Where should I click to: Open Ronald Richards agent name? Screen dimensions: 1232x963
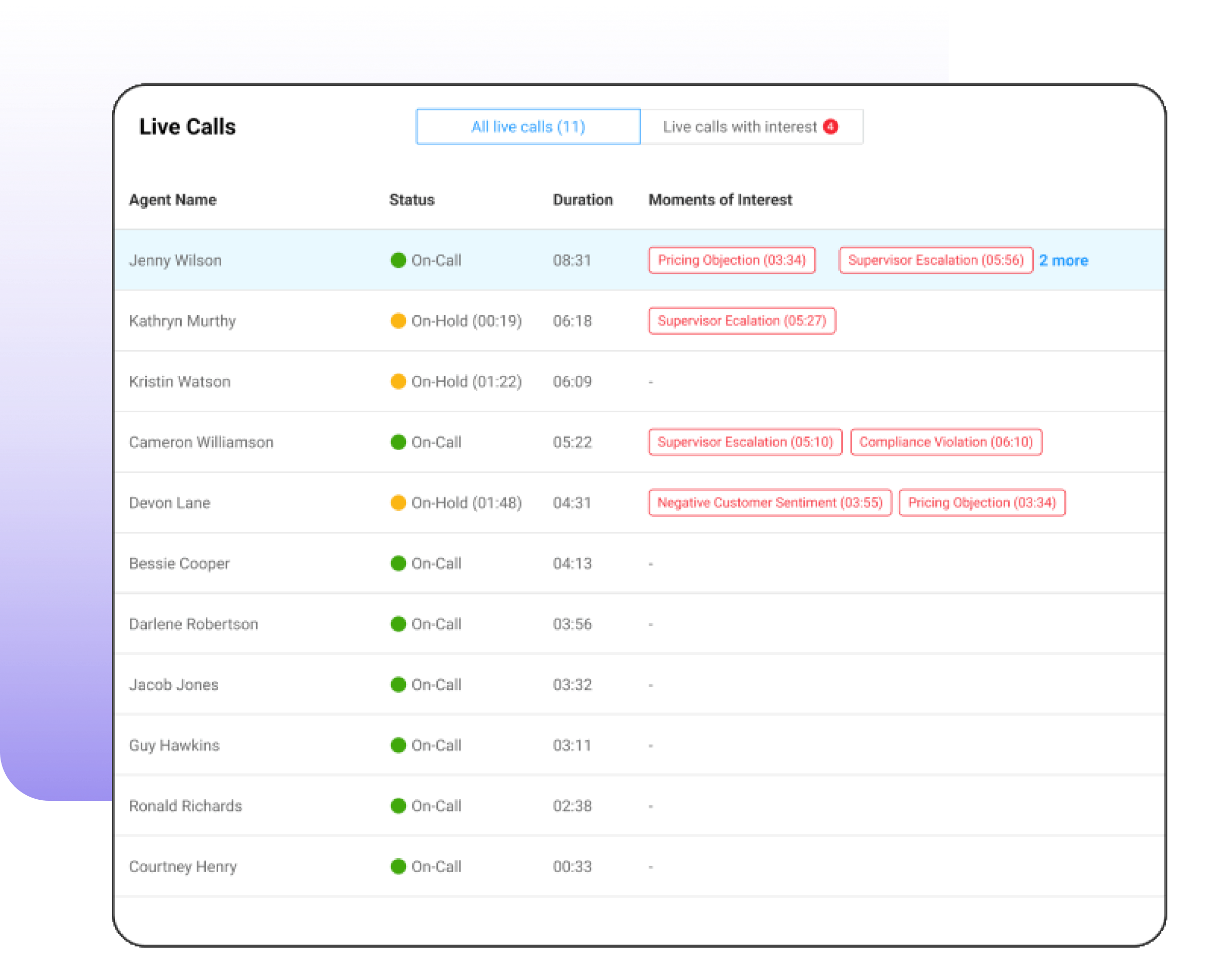pos(185,806)
